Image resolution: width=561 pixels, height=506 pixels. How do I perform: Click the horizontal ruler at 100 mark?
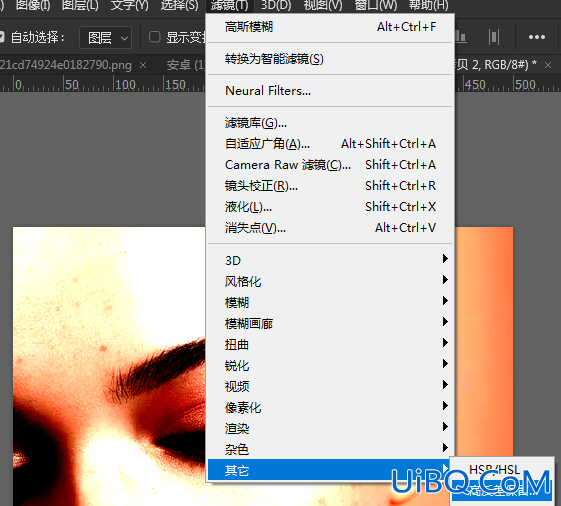pyautogui.click(x=125, y=85)
